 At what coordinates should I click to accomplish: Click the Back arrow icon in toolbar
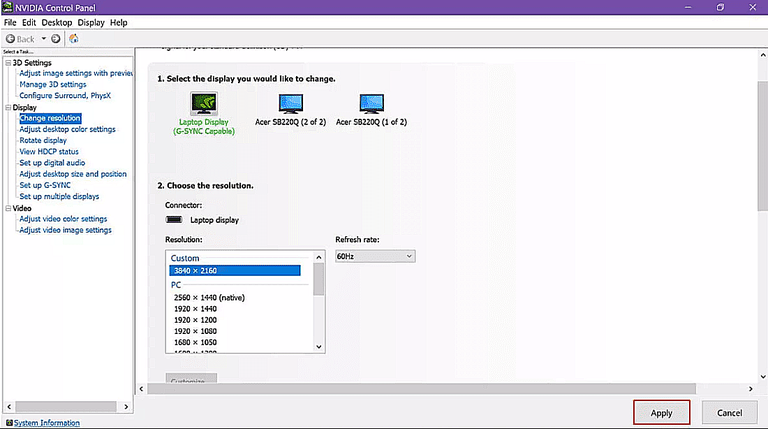[x=10, y=39]
